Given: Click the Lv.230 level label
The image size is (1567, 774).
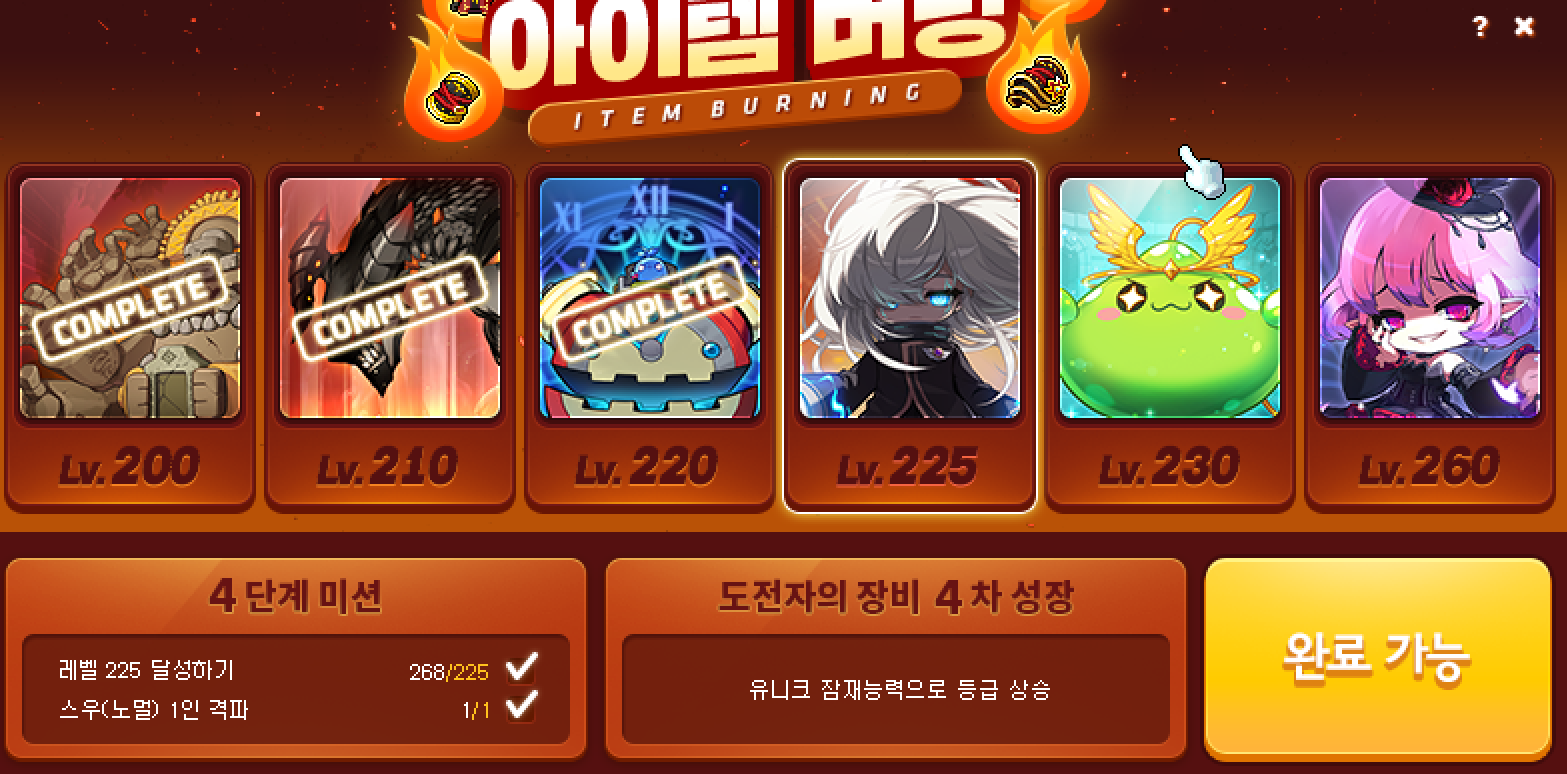Looking at the screenshot, I should click(x=1167, y=467).
